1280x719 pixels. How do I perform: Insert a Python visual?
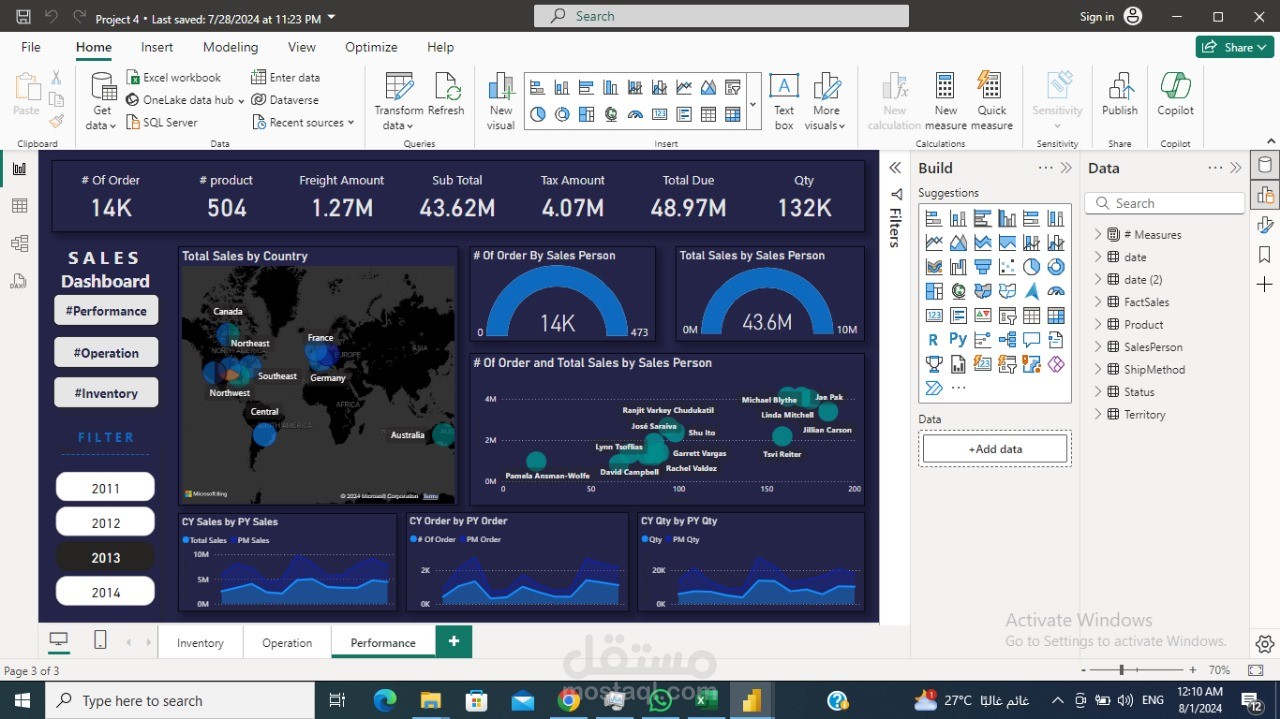tap(958, 340)
